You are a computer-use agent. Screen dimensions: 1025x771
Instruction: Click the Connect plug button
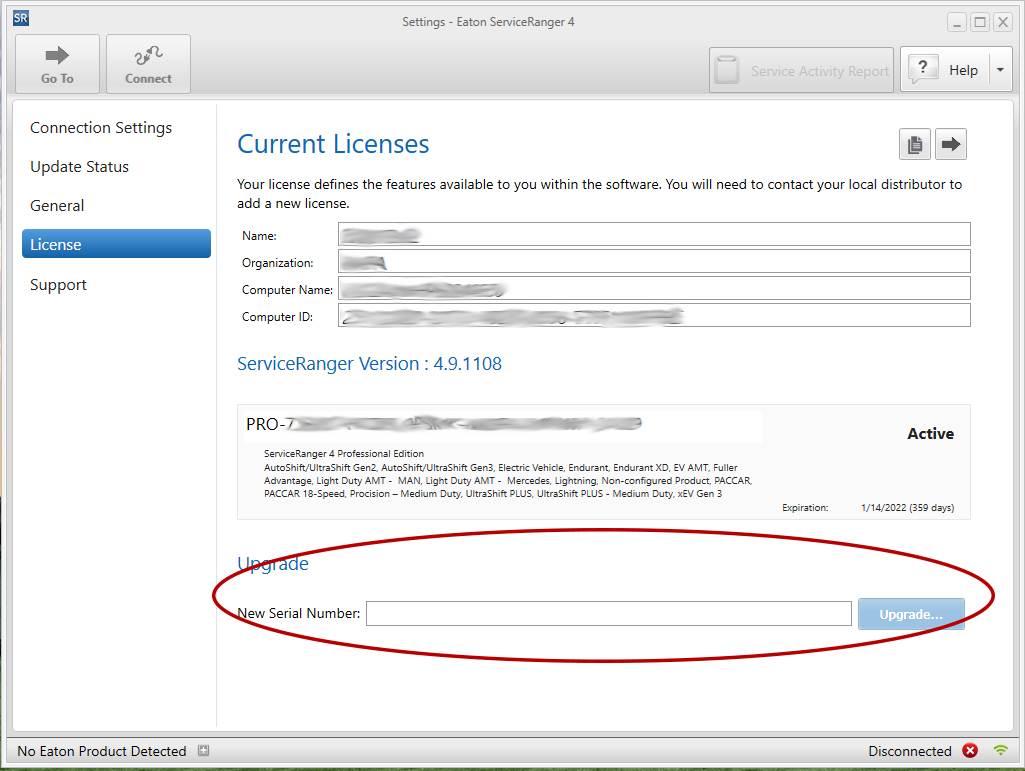click(x=148, y=64)
